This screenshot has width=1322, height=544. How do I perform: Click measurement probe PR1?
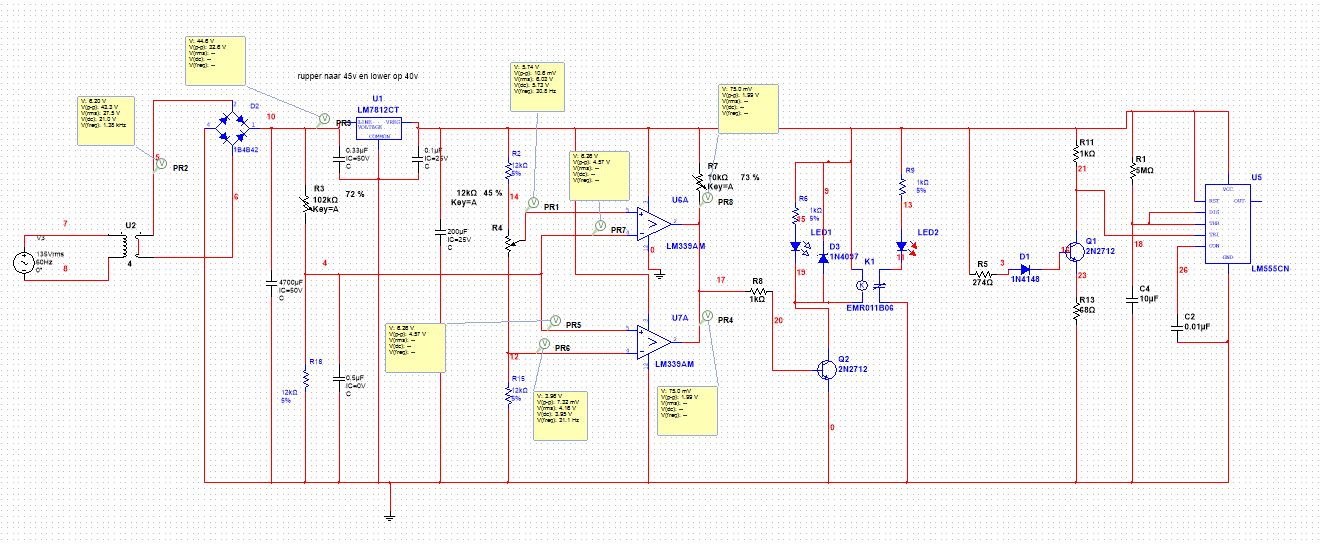(x=532, y=202)
